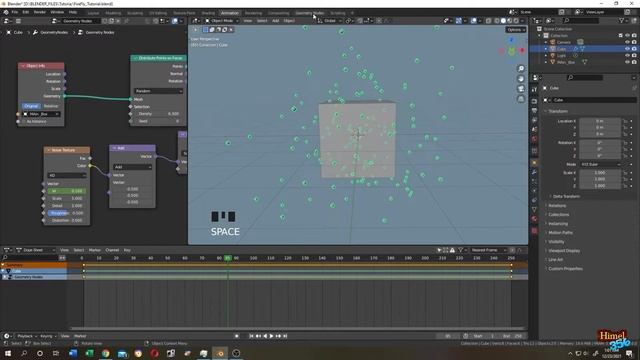640x360 pixels.
Task: Click the Blender logo menu icon
Action: click(x=6, y=12)
